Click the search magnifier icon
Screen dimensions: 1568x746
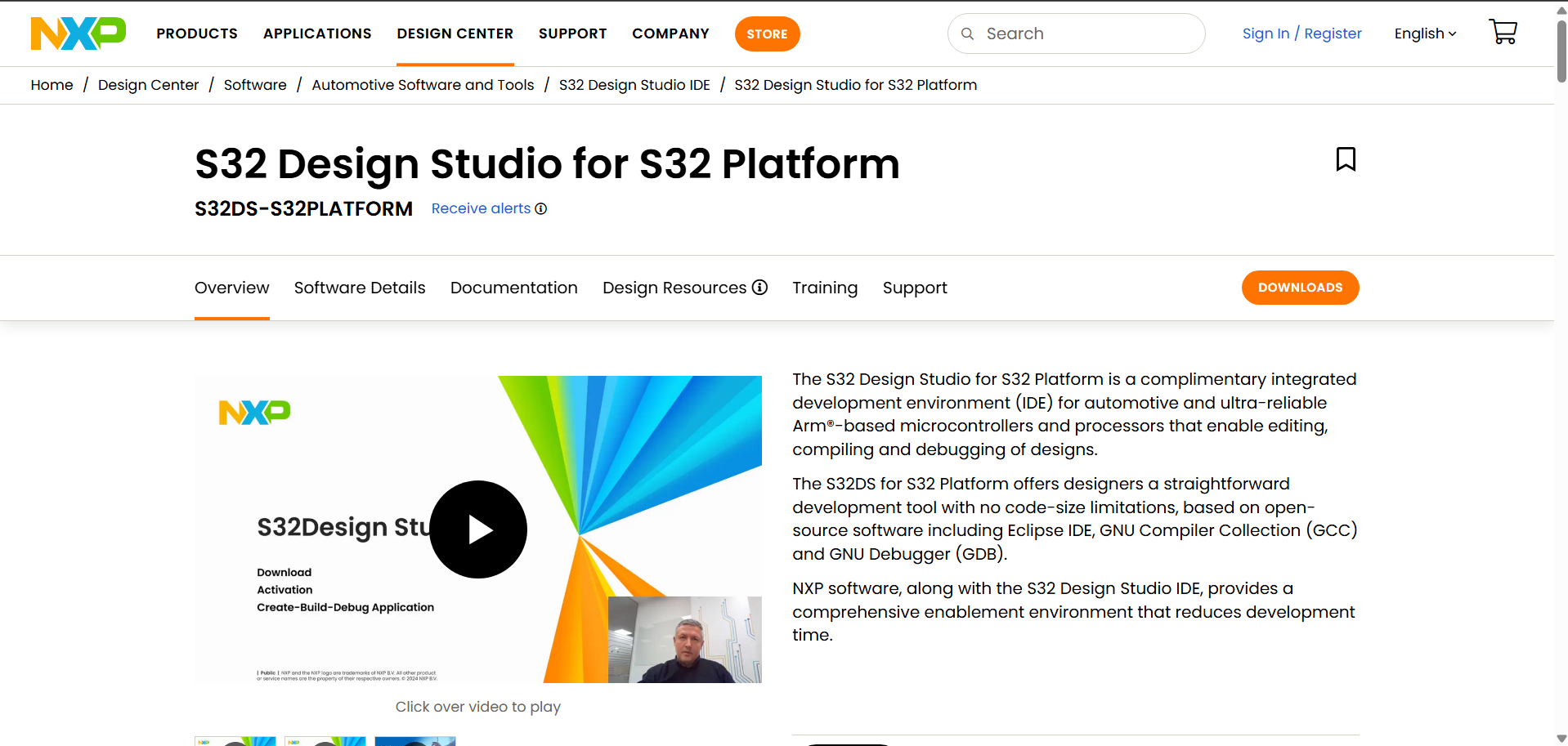[967, 34]
